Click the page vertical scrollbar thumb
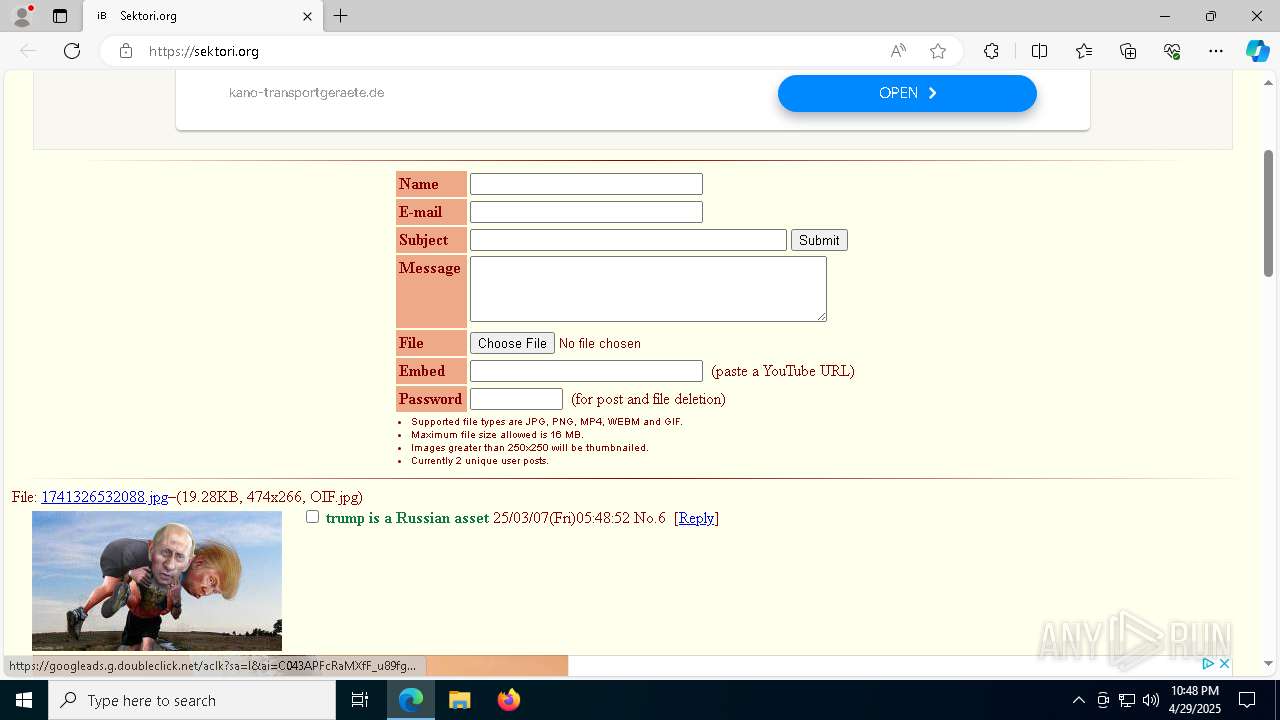 click(1268, 213)
